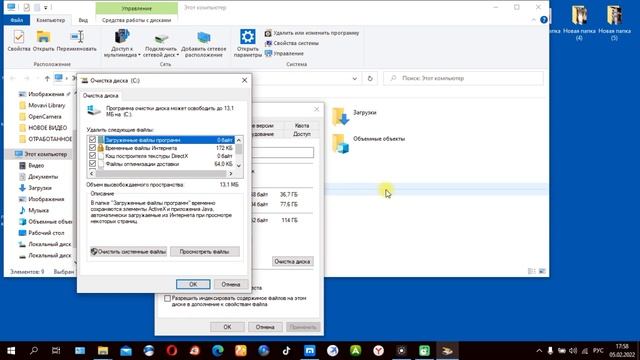Select Музыка in the navigation pane
This screenshot has width=640, height=360.
pos(38,210)
